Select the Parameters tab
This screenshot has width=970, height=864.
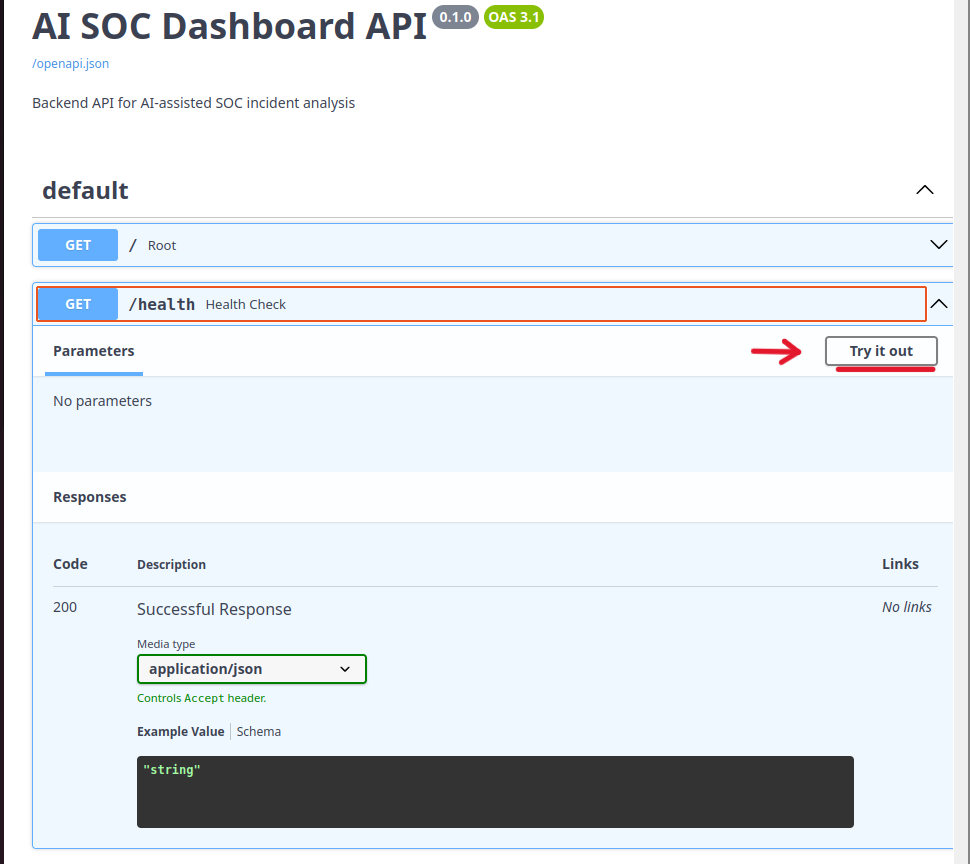93,351
